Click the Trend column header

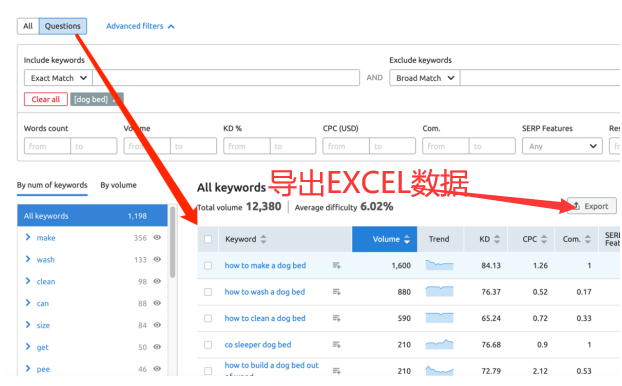pos(439,239)
